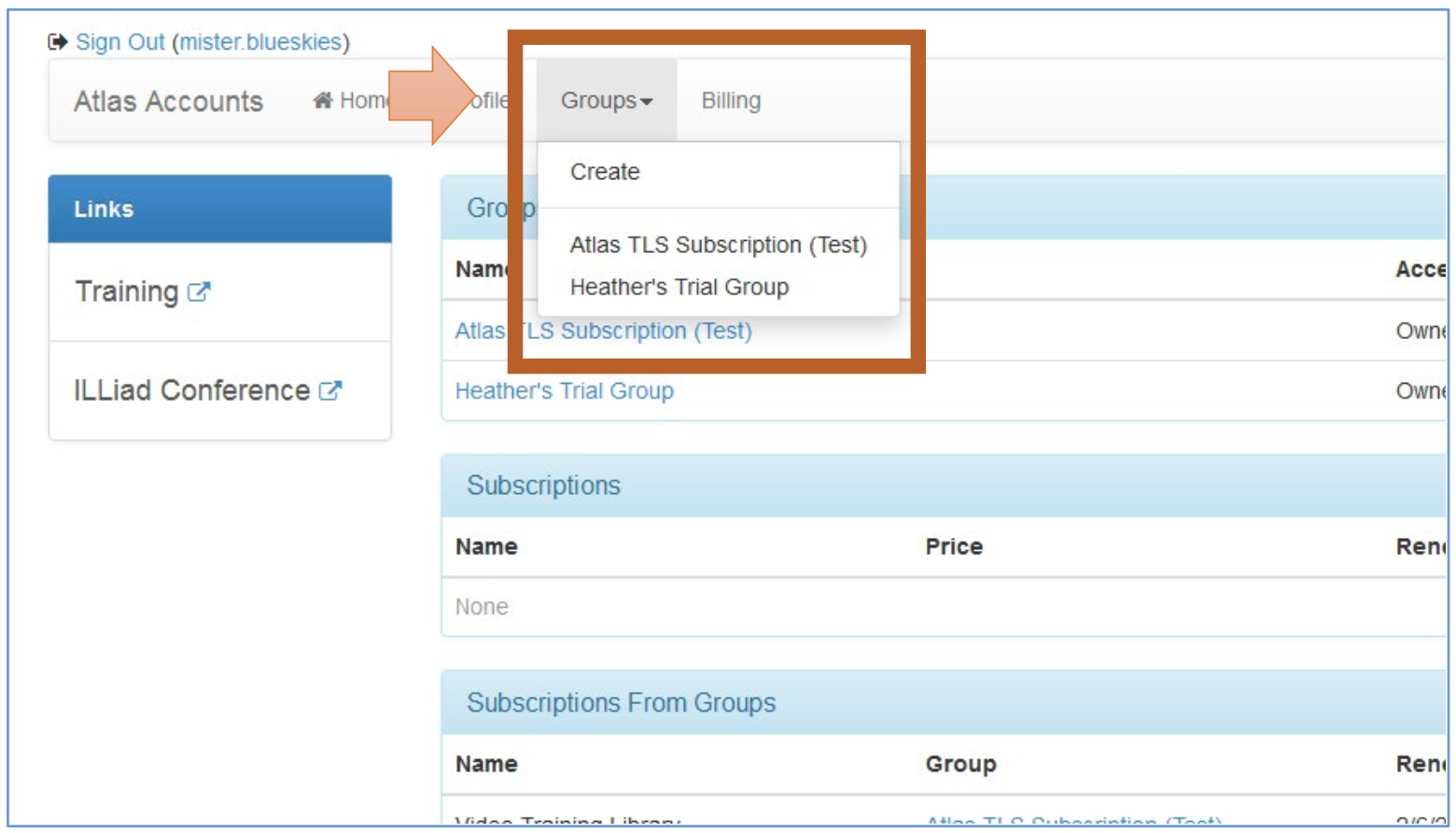Open Heather's Trial Group table link
This screenshot has height=833, width=1456.
click(x=564, y=391)
